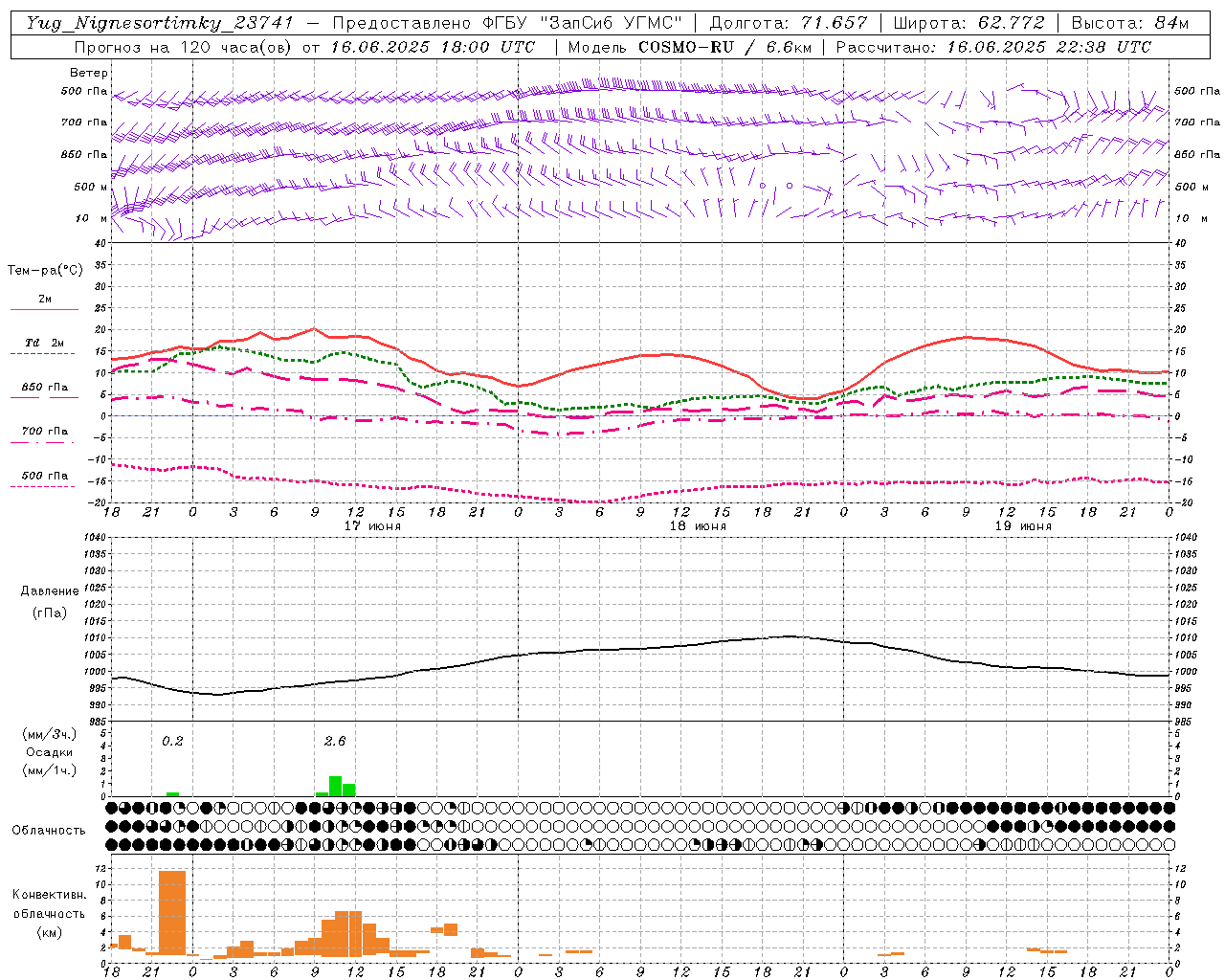
Task: Click the 500 м wind level label on right
Action: [1190, 187]
